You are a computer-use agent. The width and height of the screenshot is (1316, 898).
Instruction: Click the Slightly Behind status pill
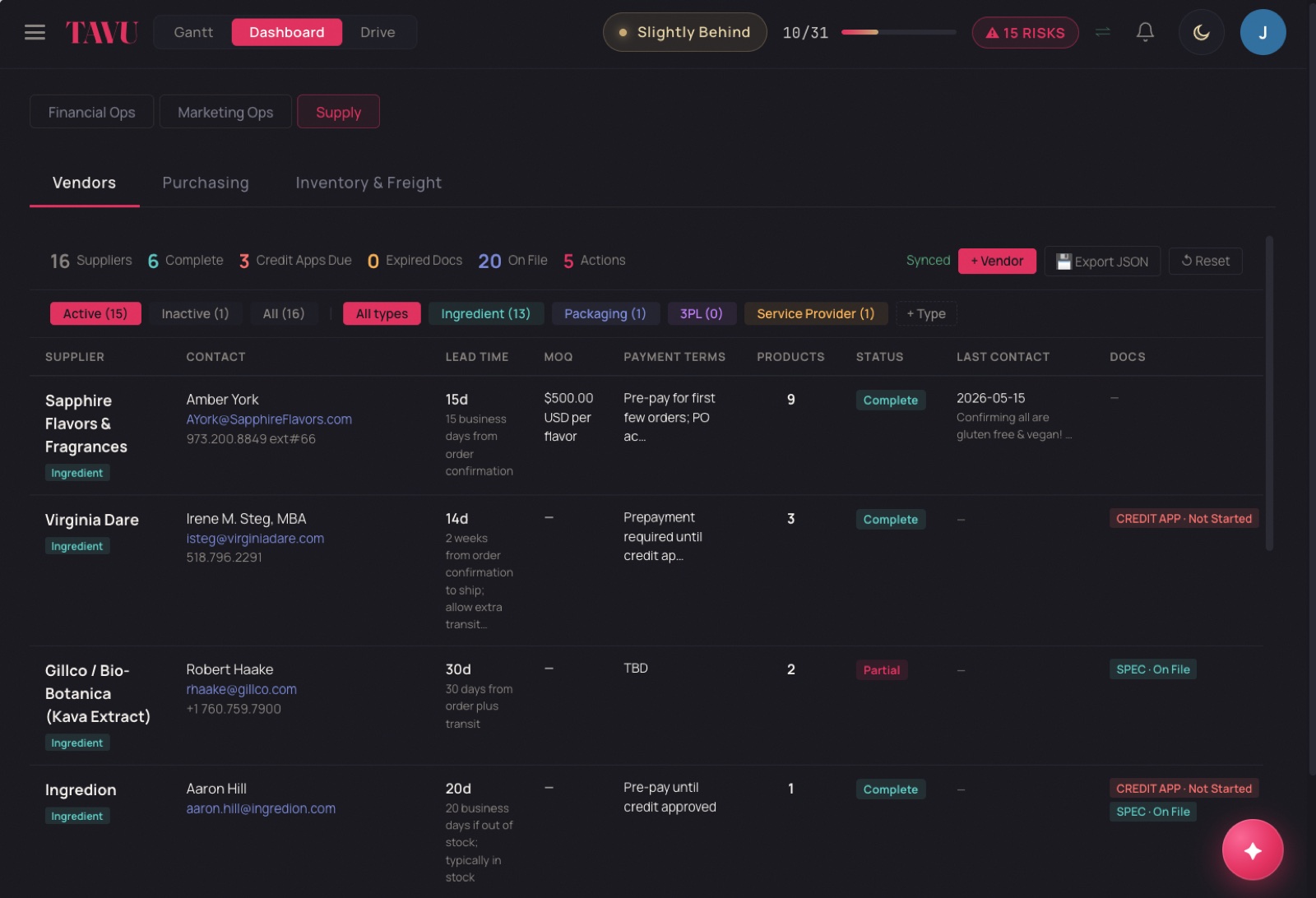(684, 32)
